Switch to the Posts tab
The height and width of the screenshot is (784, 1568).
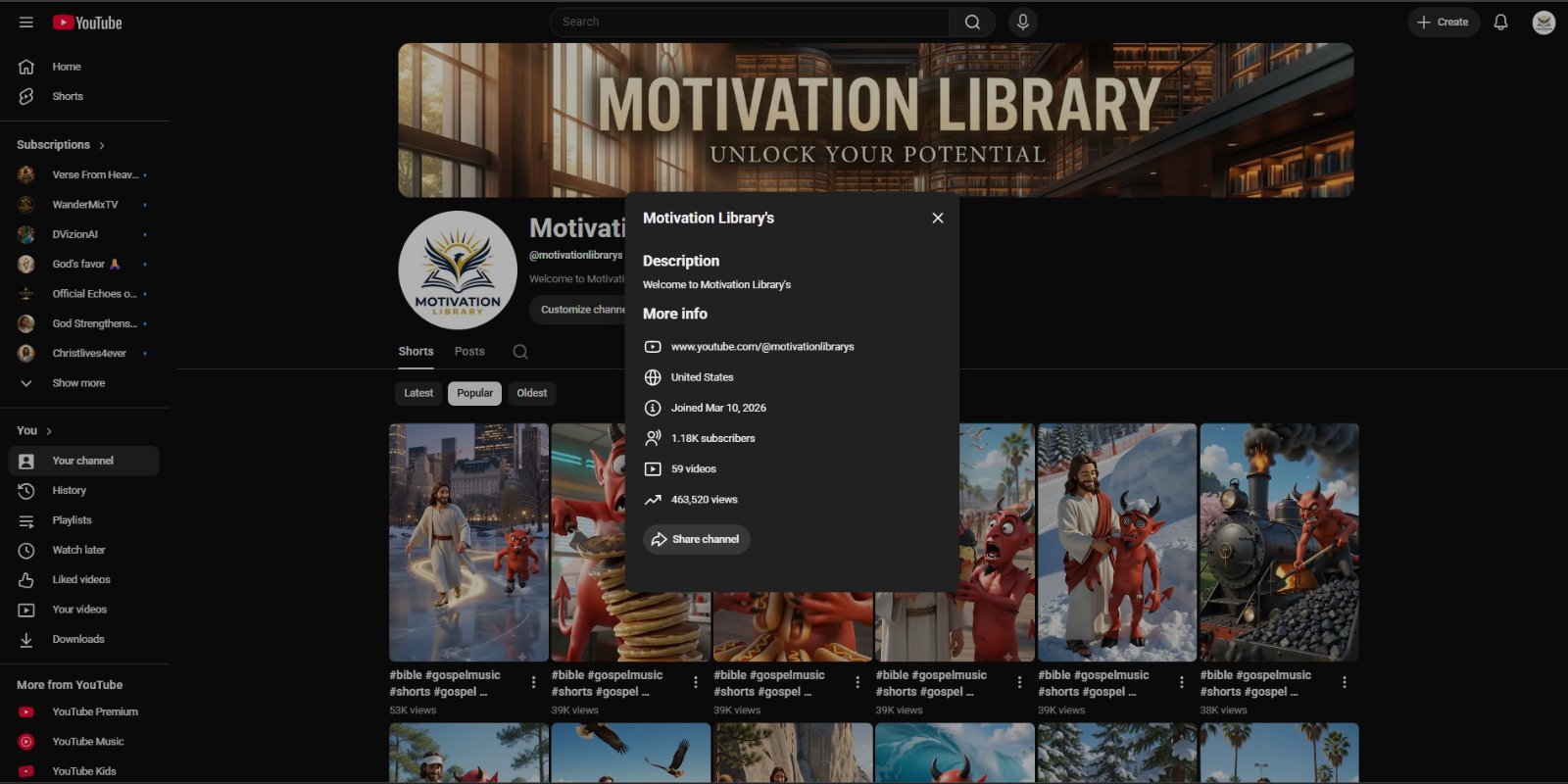click(x=469, y=351)
